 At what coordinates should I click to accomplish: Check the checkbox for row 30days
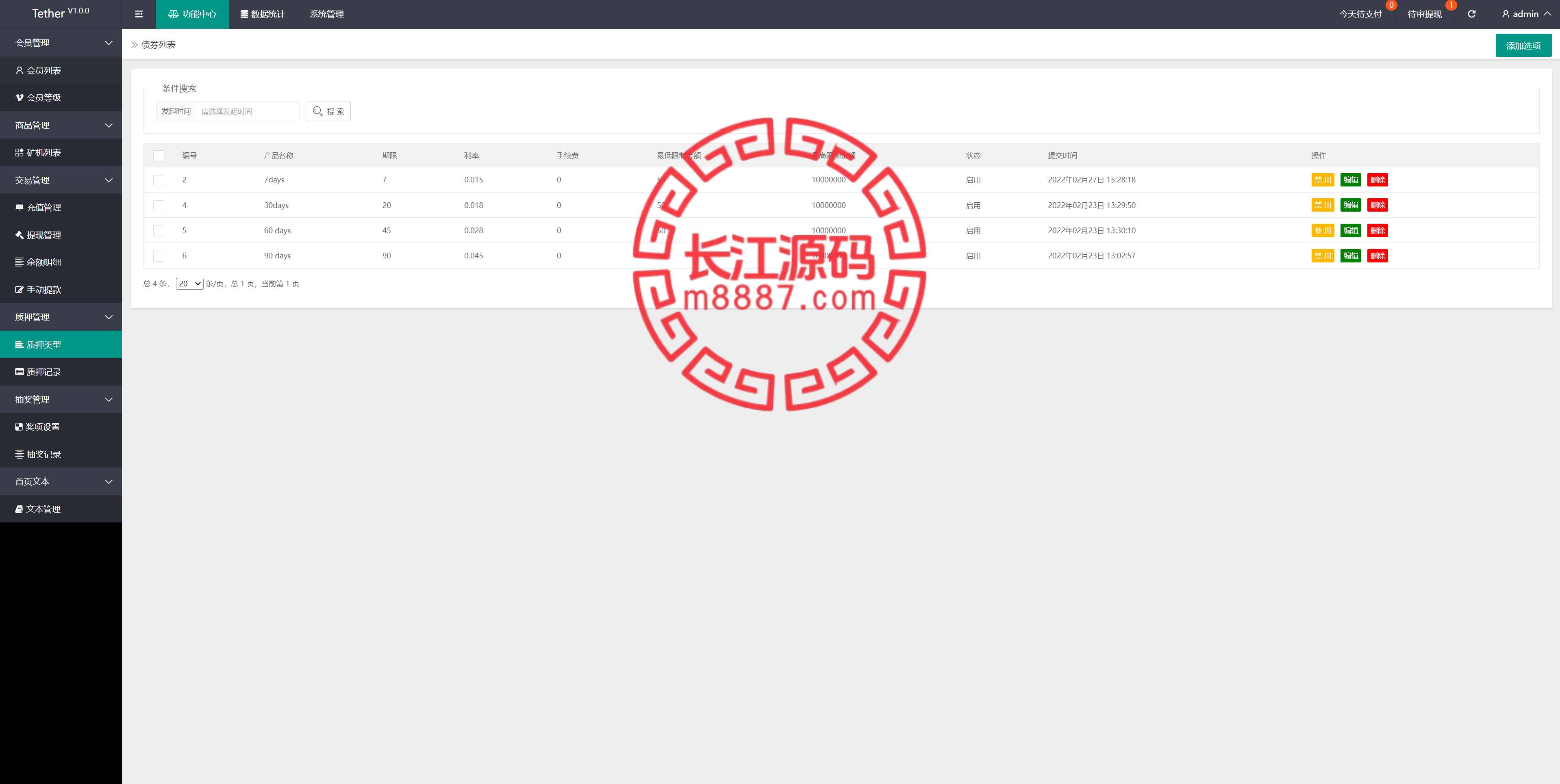point(159,206)
